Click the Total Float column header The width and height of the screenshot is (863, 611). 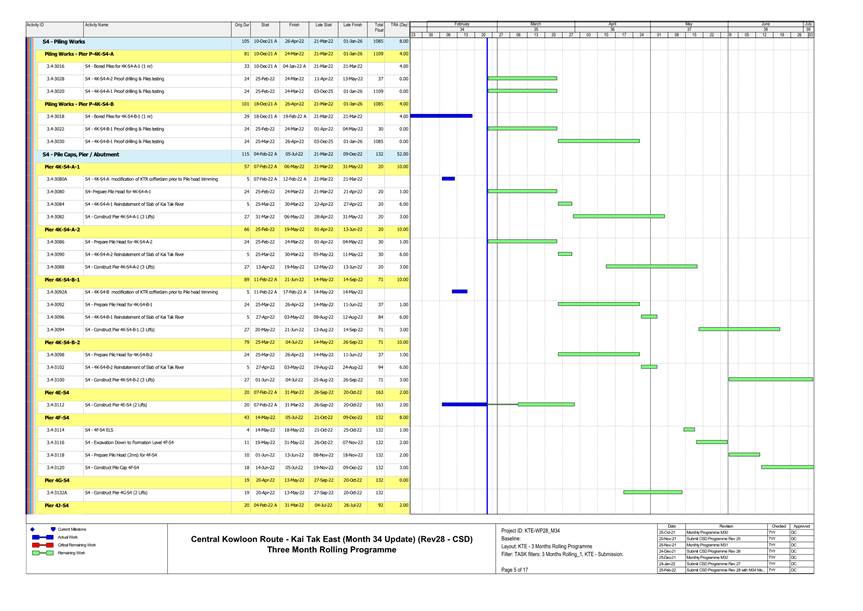[378, 26]
